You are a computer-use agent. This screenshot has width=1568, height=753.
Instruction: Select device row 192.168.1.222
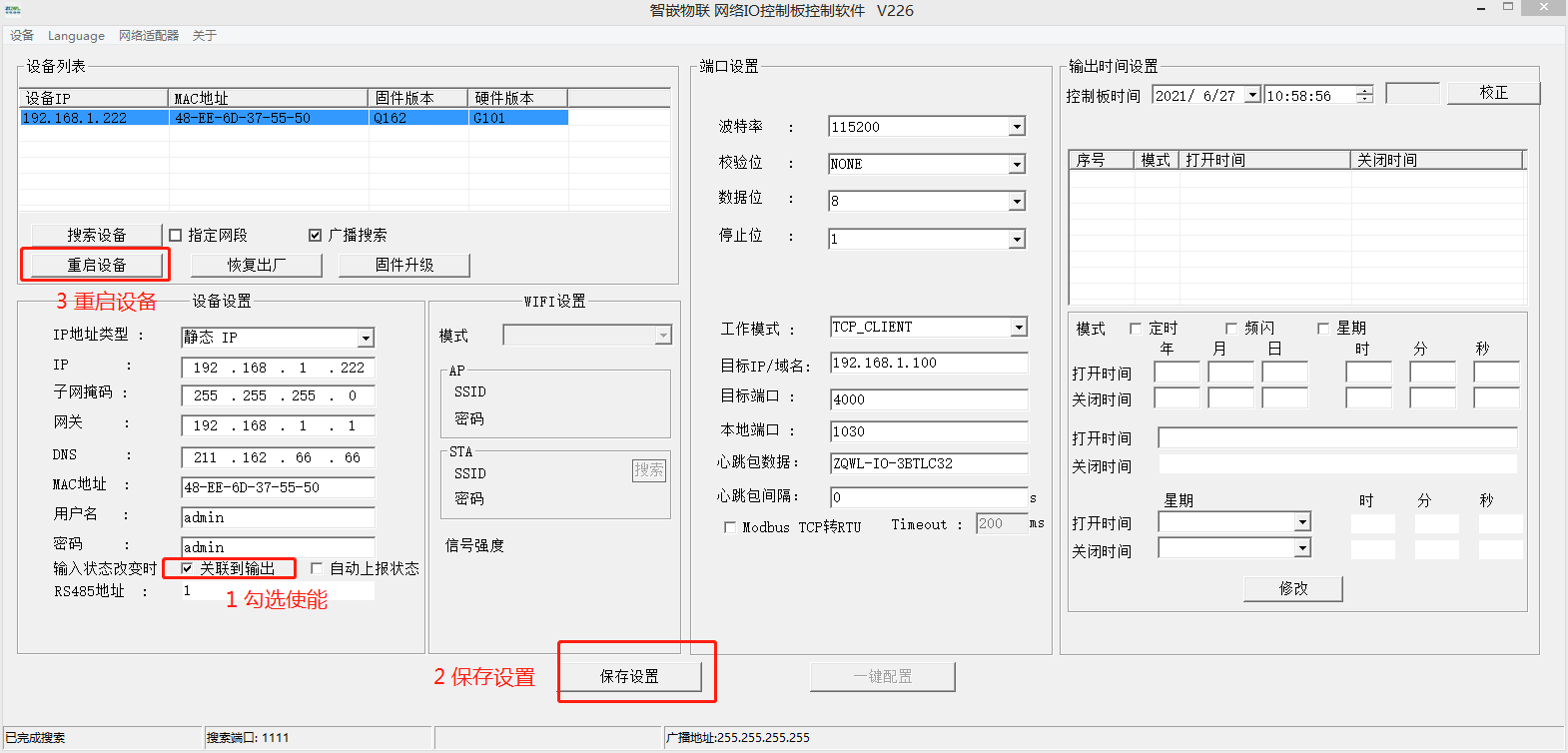295,118
